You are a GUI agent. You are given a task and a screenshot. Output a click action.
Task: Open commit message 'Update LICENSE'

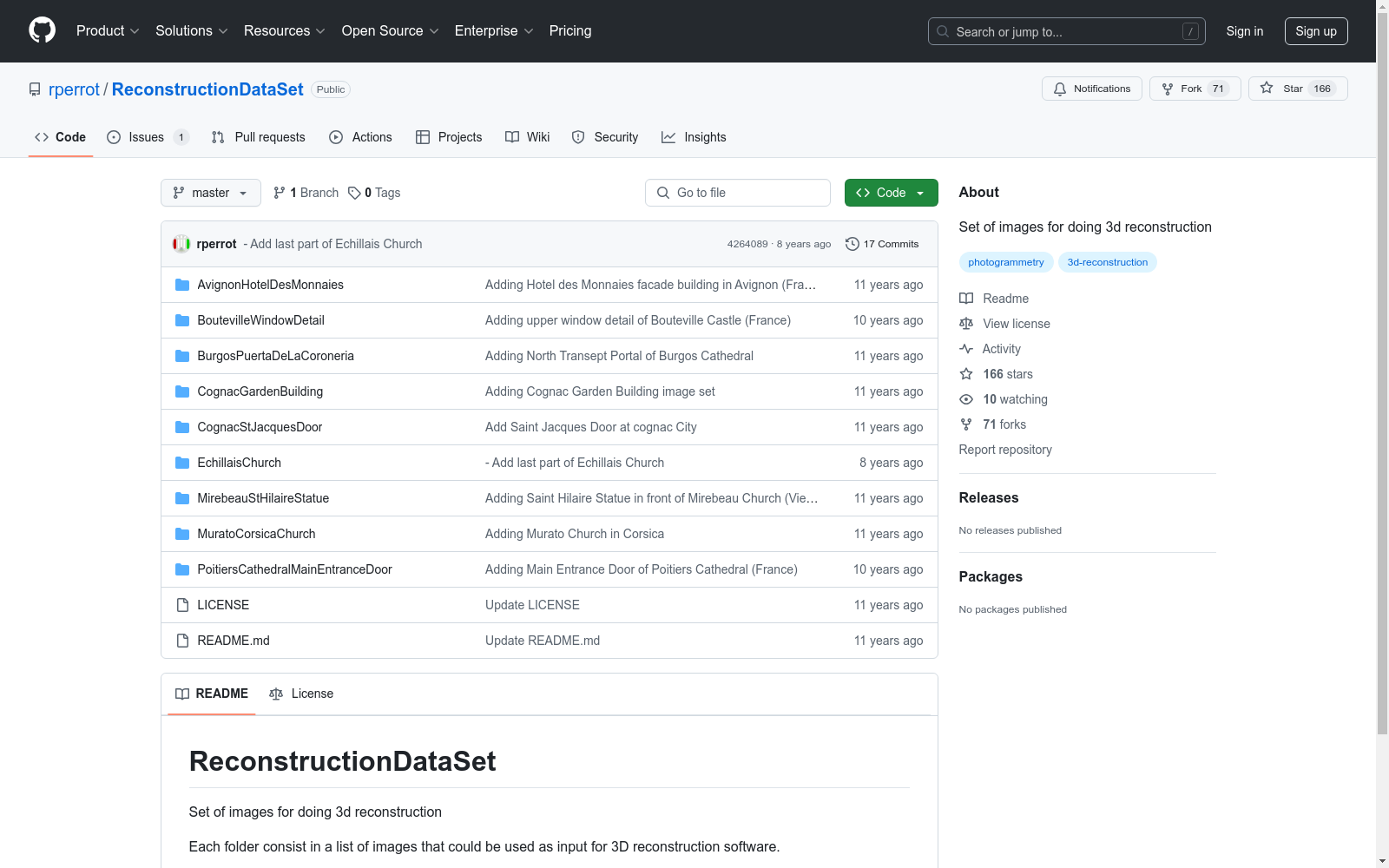coord(532,605)
